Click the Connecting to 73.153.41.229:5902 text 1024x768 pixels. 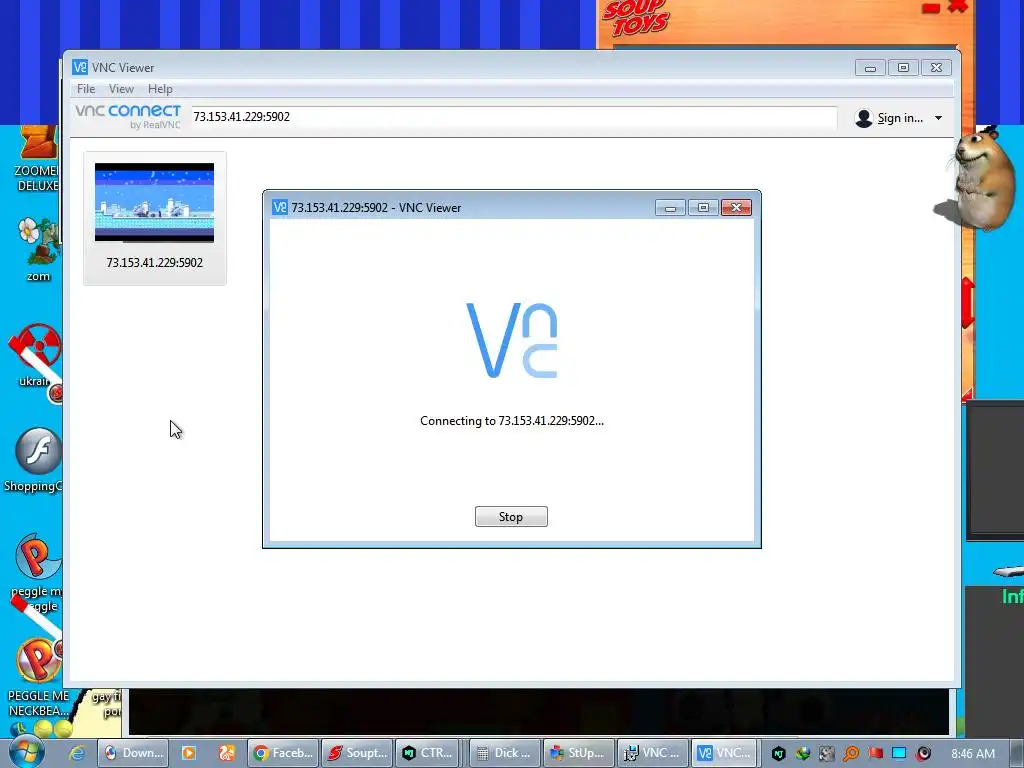point(512,421)
